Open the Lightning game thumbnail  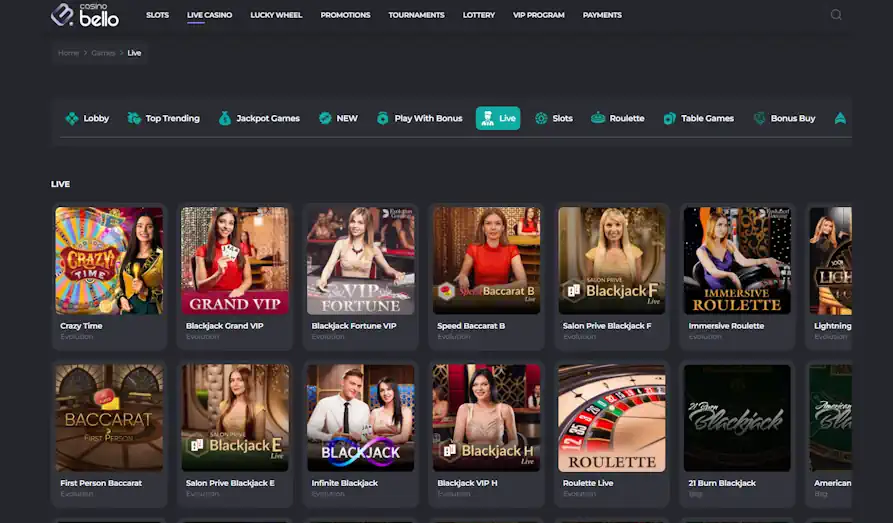pyautogui.click(x=830, y=260)
